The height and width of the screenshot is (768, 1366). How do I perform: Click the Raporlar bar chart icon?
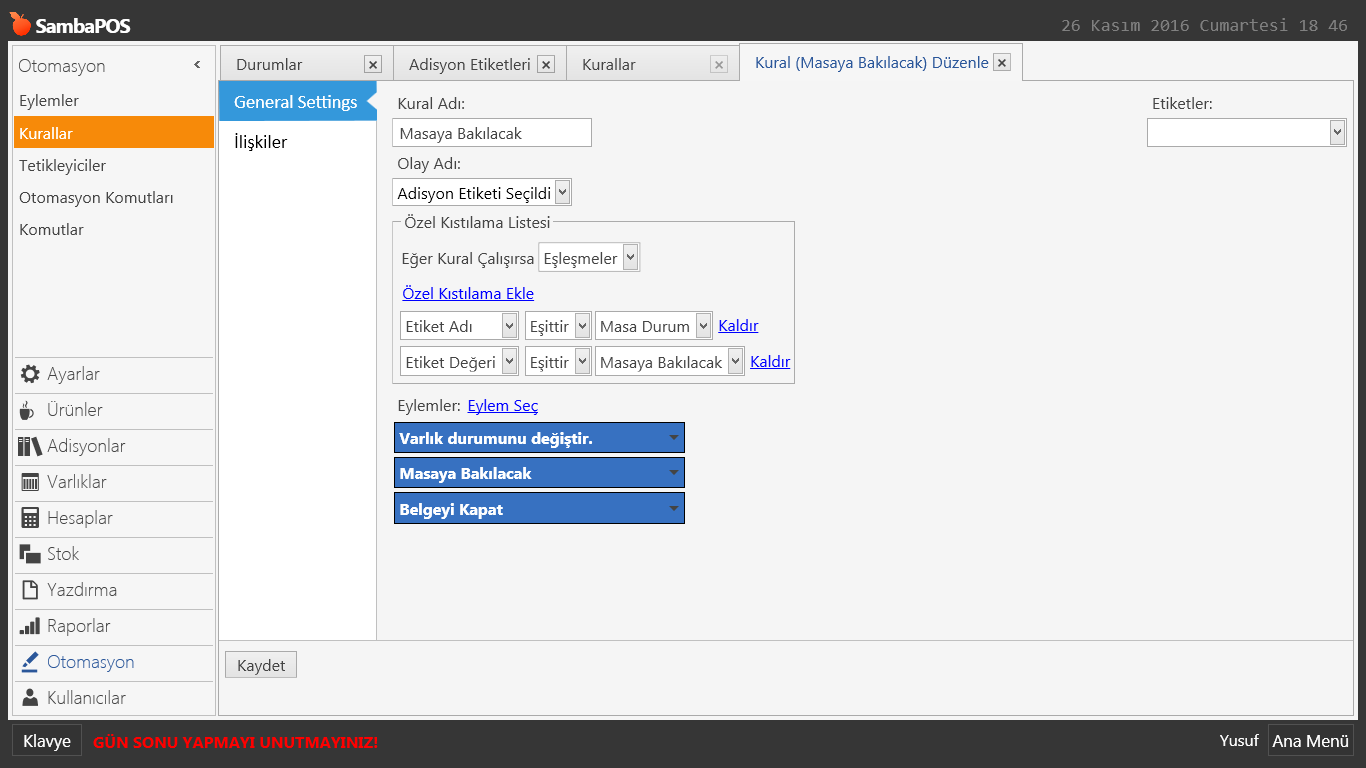click(x=30, y=626)
